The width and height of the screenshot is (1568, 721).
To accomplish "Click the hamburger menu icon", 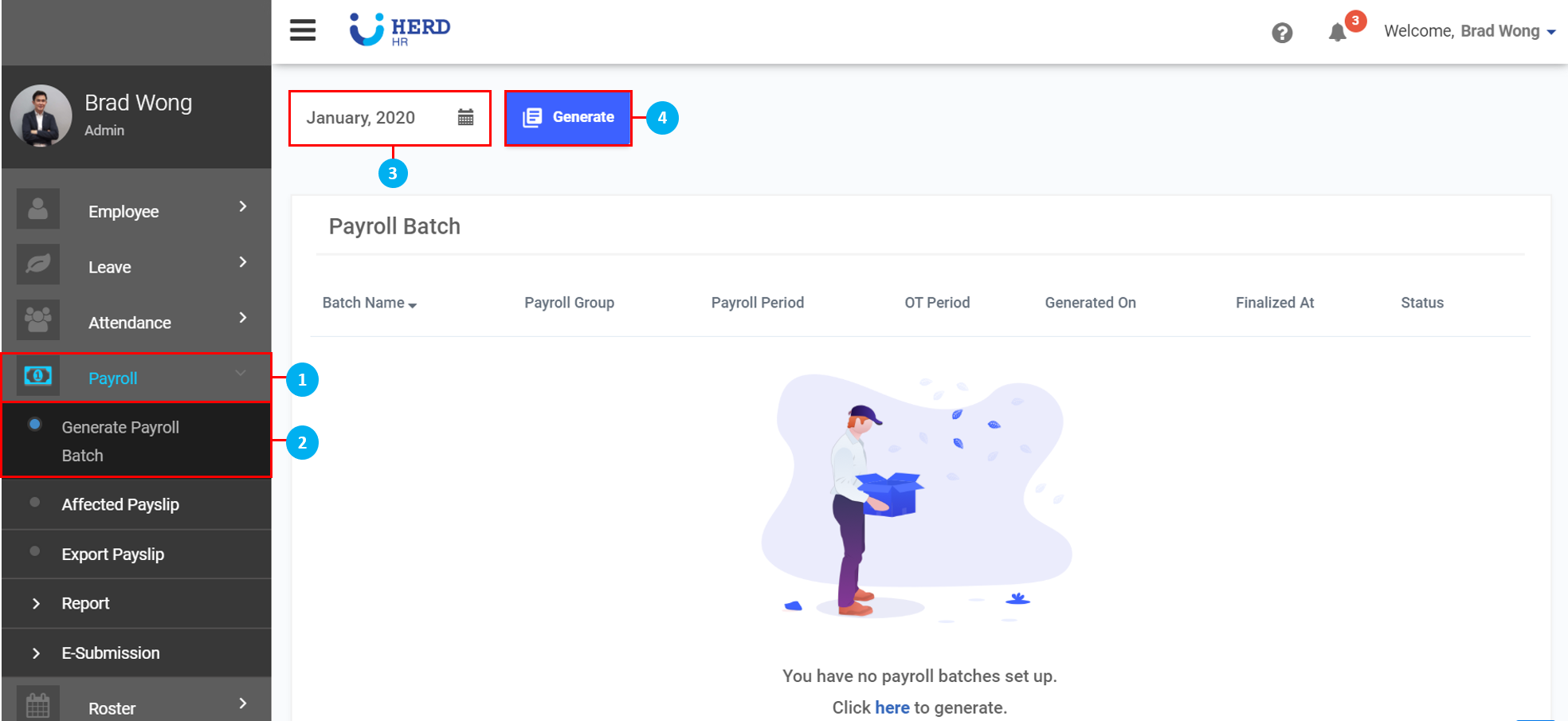I will click(303, 30).
